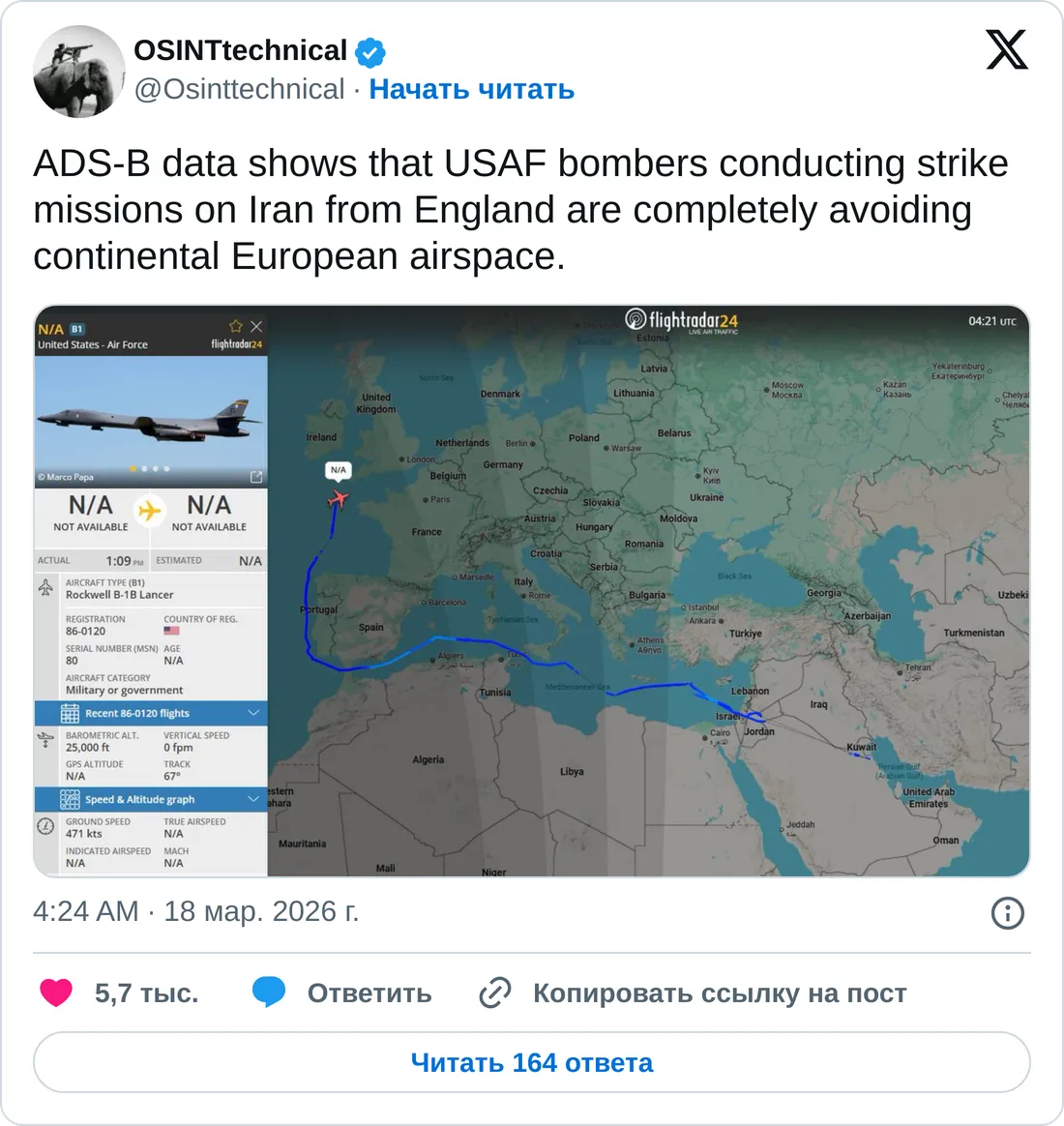This screenshot has height=1126, width=1064.
Task: Click the blue verified badge
Action: pos(370,51)
